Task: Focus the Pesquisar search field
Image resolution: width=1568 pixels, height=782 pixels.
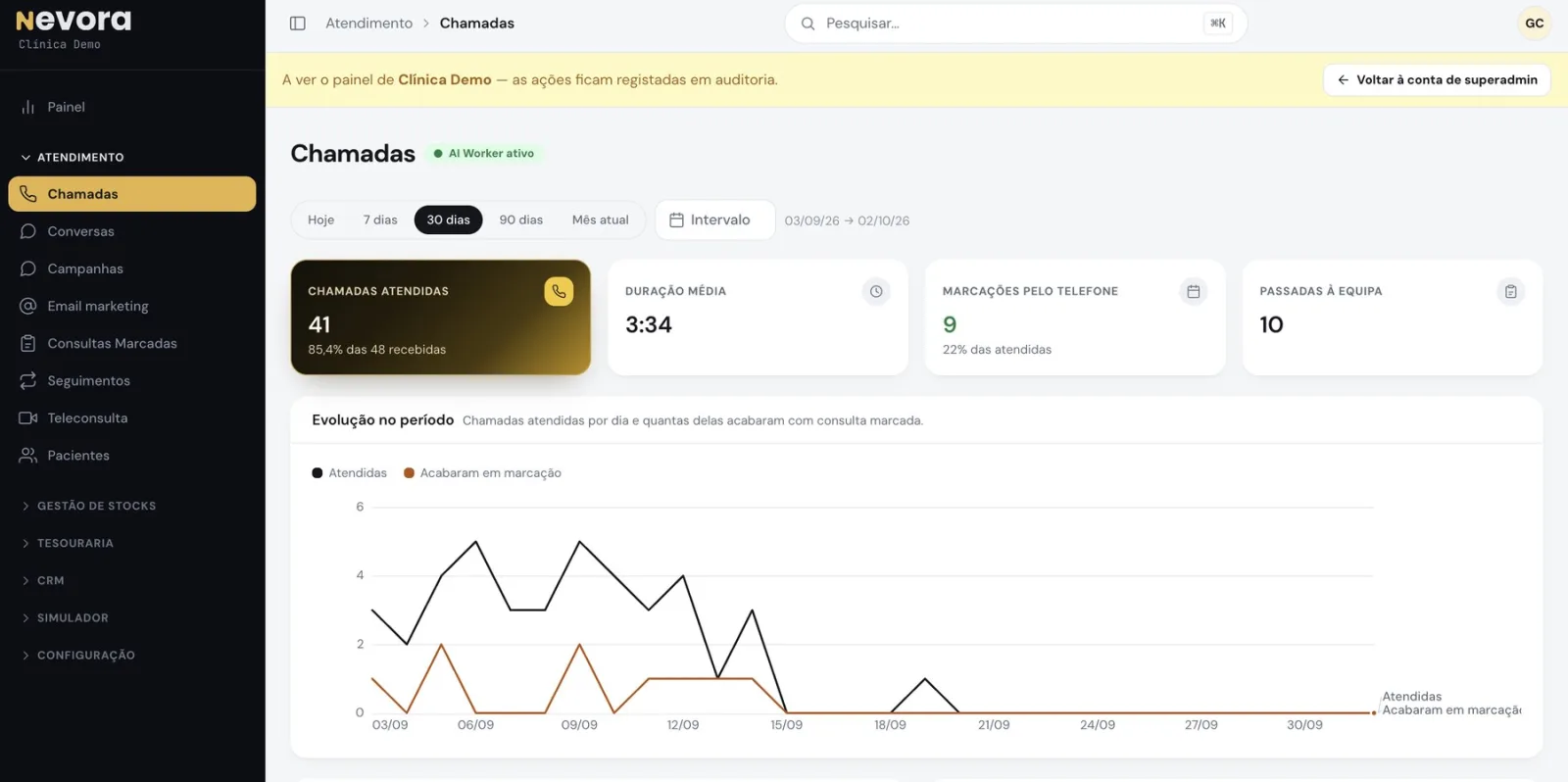Action: [1015, 24]
